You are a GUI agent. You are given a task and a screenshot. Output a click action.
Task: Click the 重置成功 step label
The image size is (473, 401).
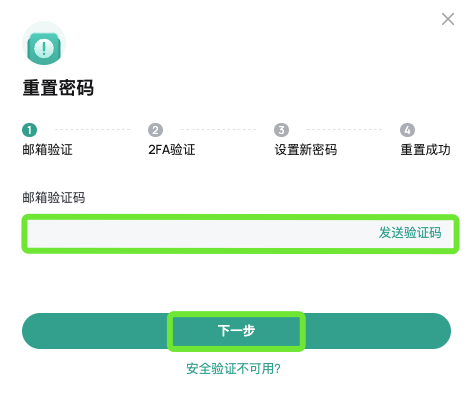(x=425, y=150)
